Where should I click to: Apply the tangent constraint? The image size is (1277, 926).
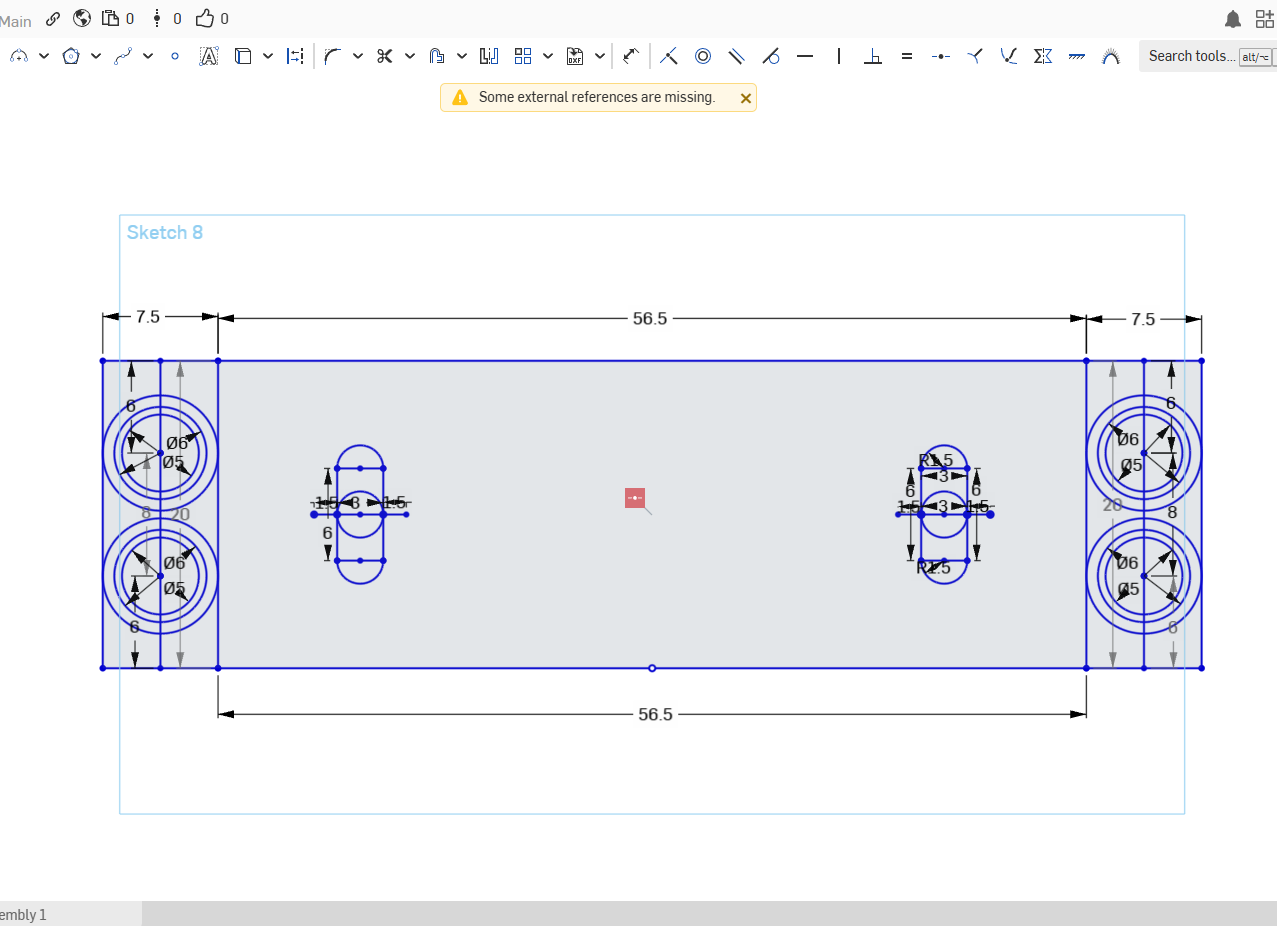click(771, 56)
